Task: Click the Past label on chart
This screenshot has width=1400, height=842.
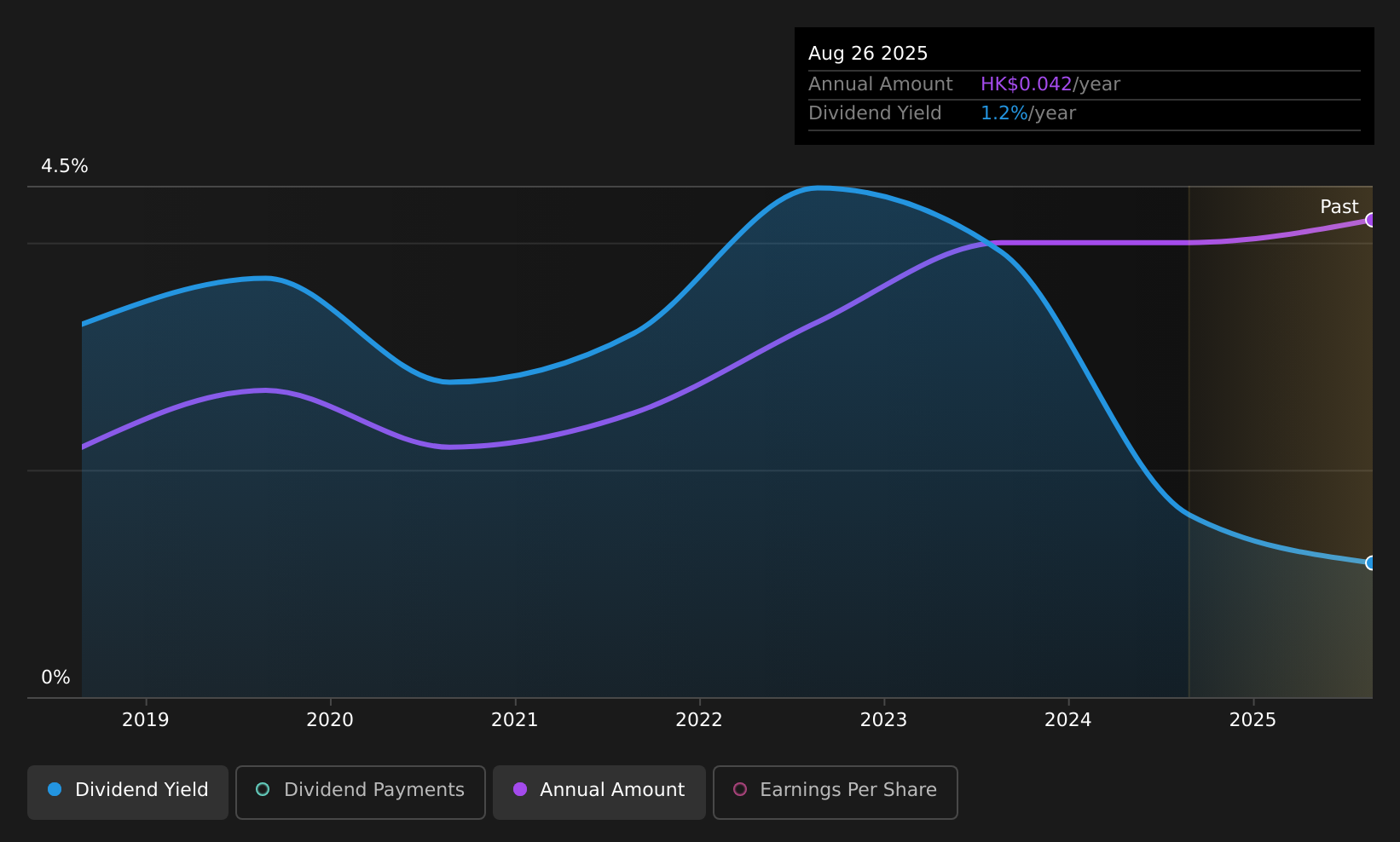Action: point(1339,207)
